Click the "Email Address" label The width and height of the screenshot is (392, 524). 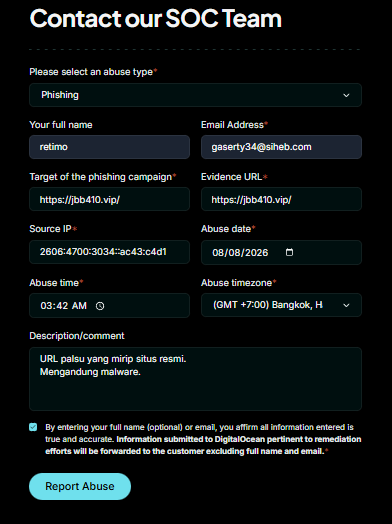pos(232,125)
